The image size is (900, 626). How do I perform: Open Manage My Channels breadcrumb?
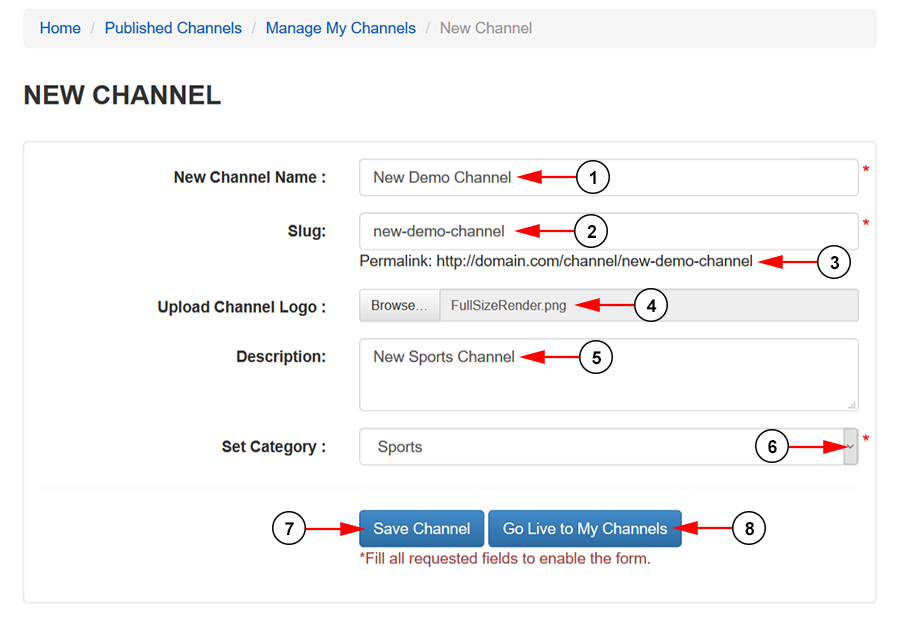click(x=340, y=28)
